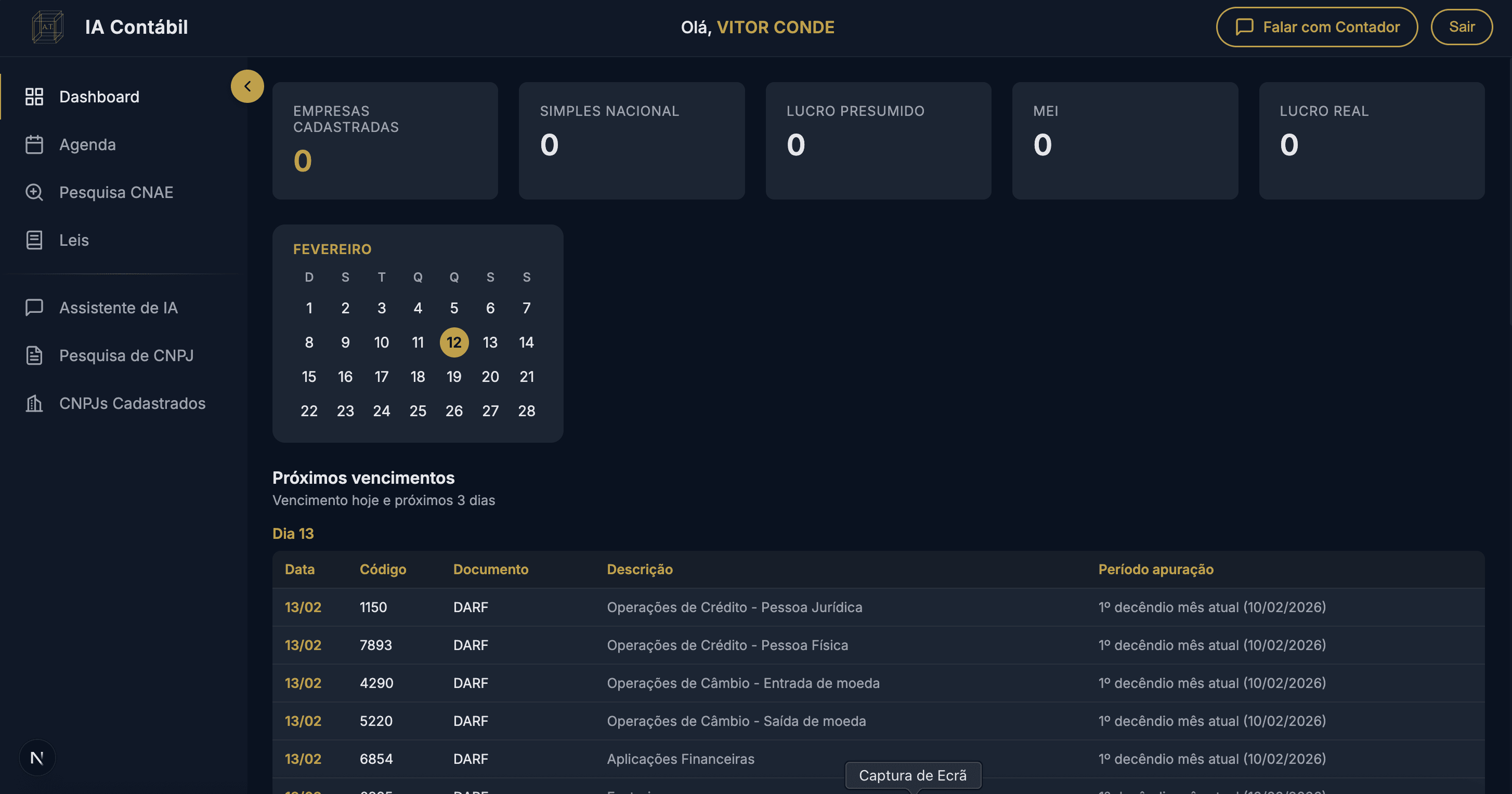Click the CNPJs Cadastrados building icon
The image size is (1512, 794).
pyautogui.click(x=34, y=403)
